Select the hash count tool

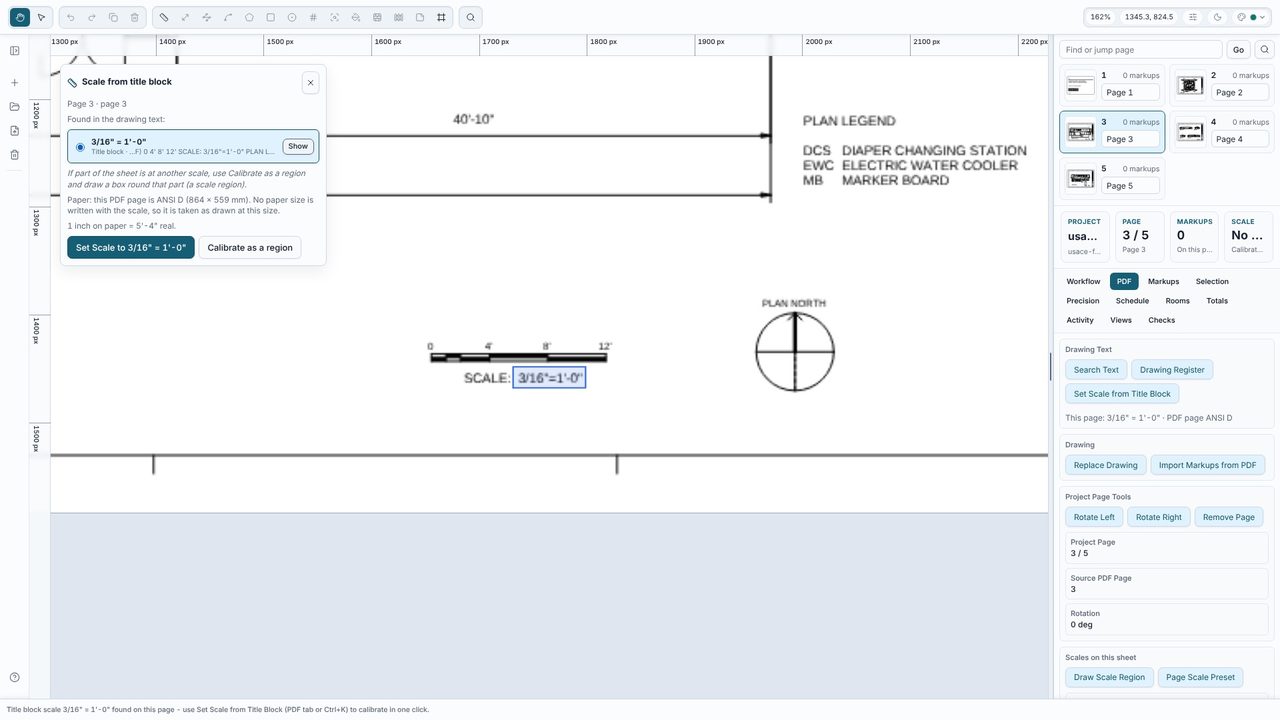click(313, 17)
